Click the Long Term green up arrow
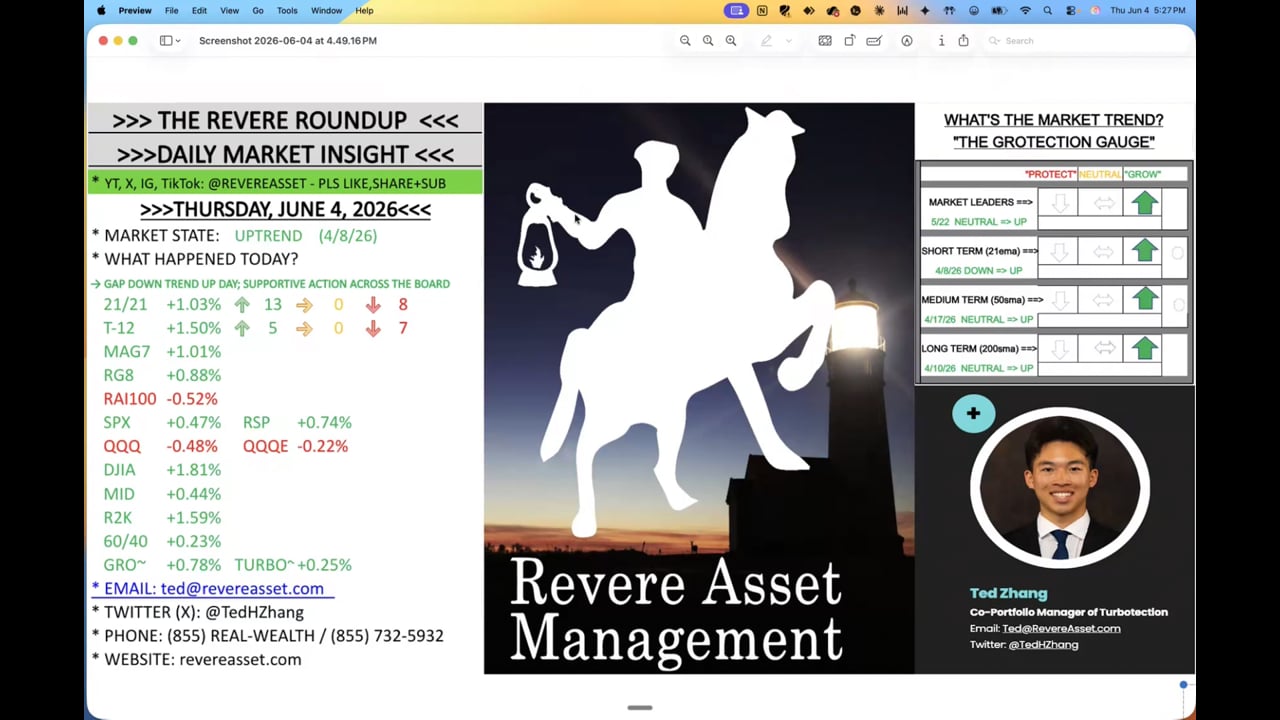This screenshot has width=1280, height=720. pos(1144,348)
